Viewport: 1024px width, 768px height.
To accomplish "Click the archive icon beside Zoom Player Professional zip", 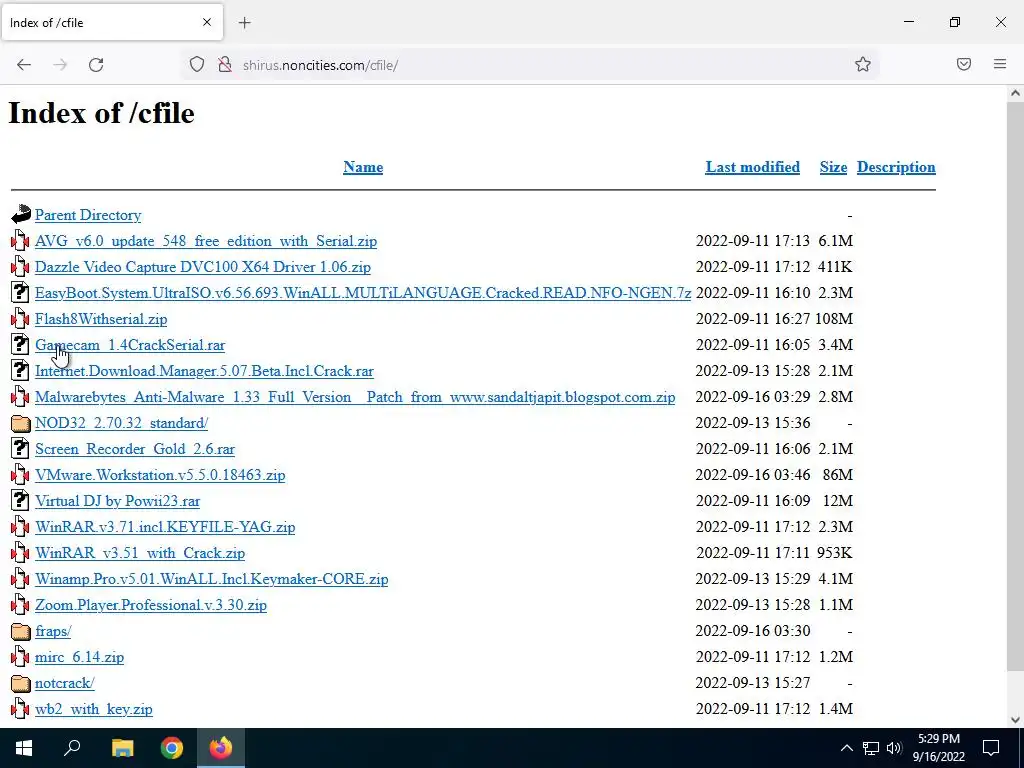I will point(20,605).
